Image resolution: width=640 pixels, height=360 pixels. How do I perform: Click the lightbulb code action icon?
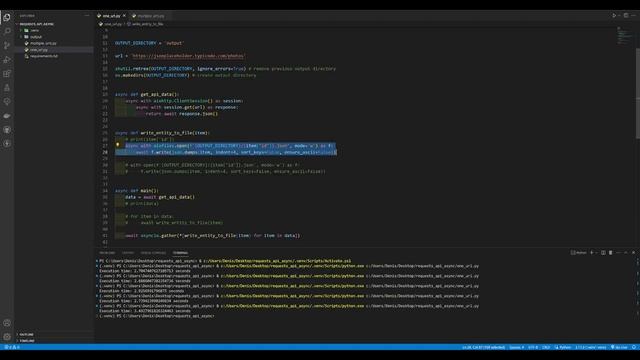118,144
